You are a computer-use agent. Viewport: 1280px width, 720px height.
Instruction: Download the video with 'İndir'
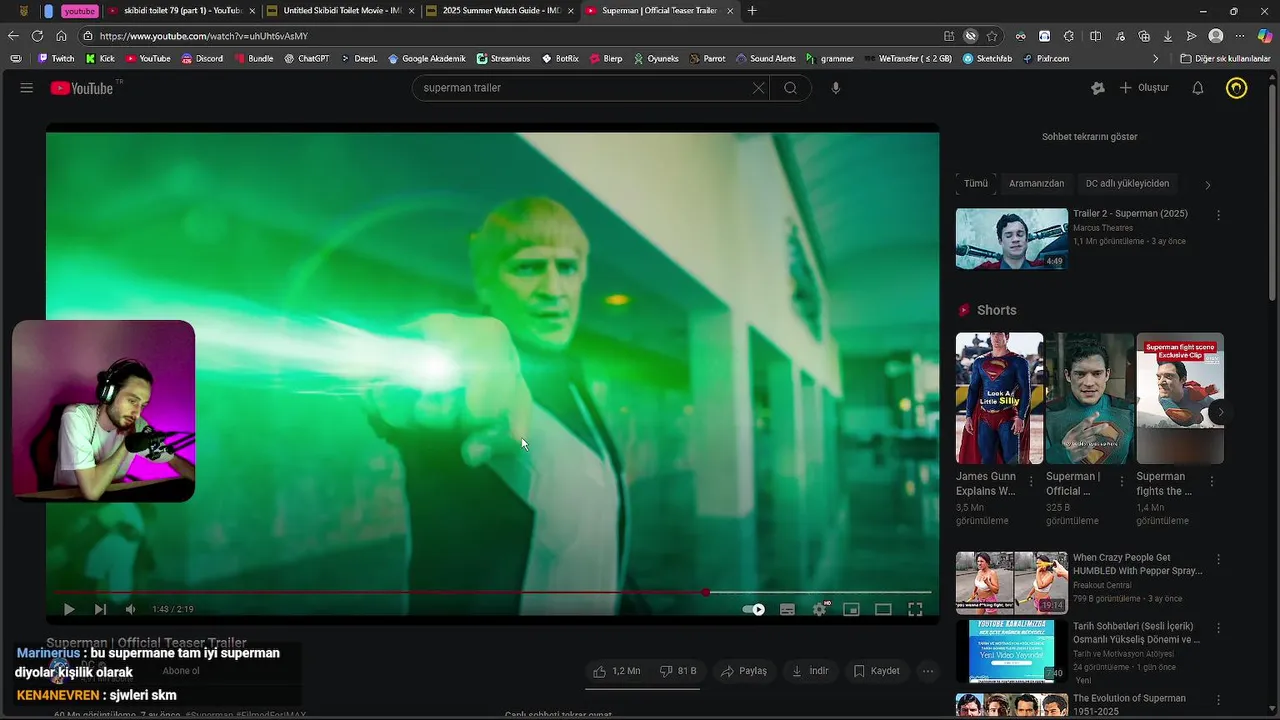[811, 671]
